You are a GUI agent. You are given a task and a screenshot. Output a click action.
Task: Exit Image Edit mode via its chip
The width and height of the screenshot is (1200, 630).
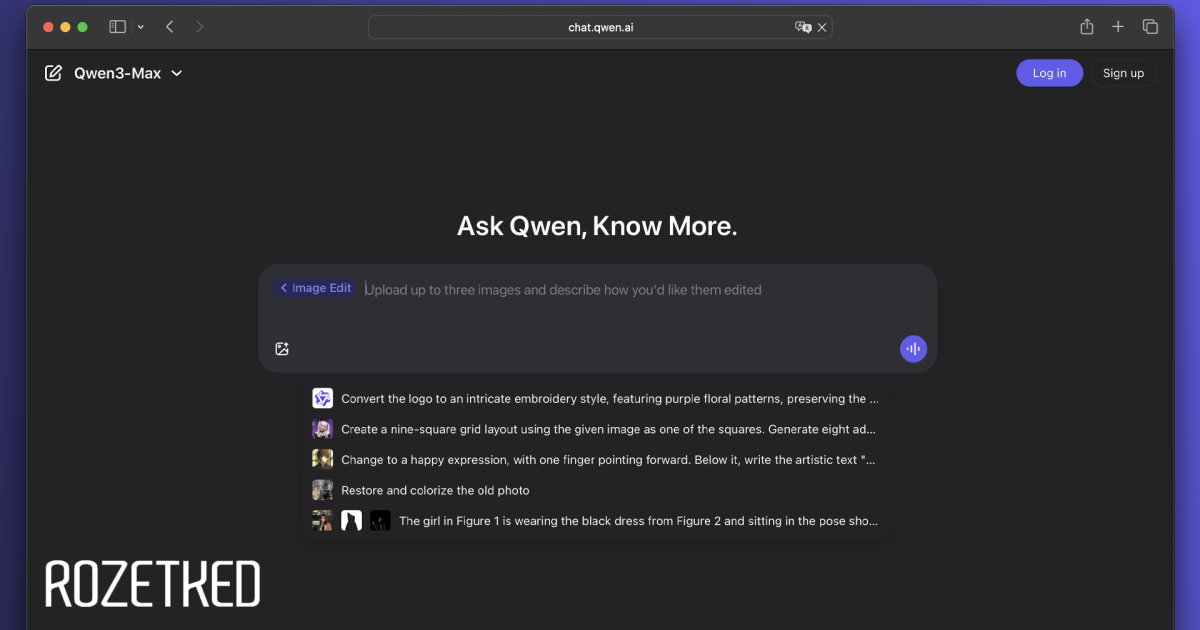coord(315,288)
